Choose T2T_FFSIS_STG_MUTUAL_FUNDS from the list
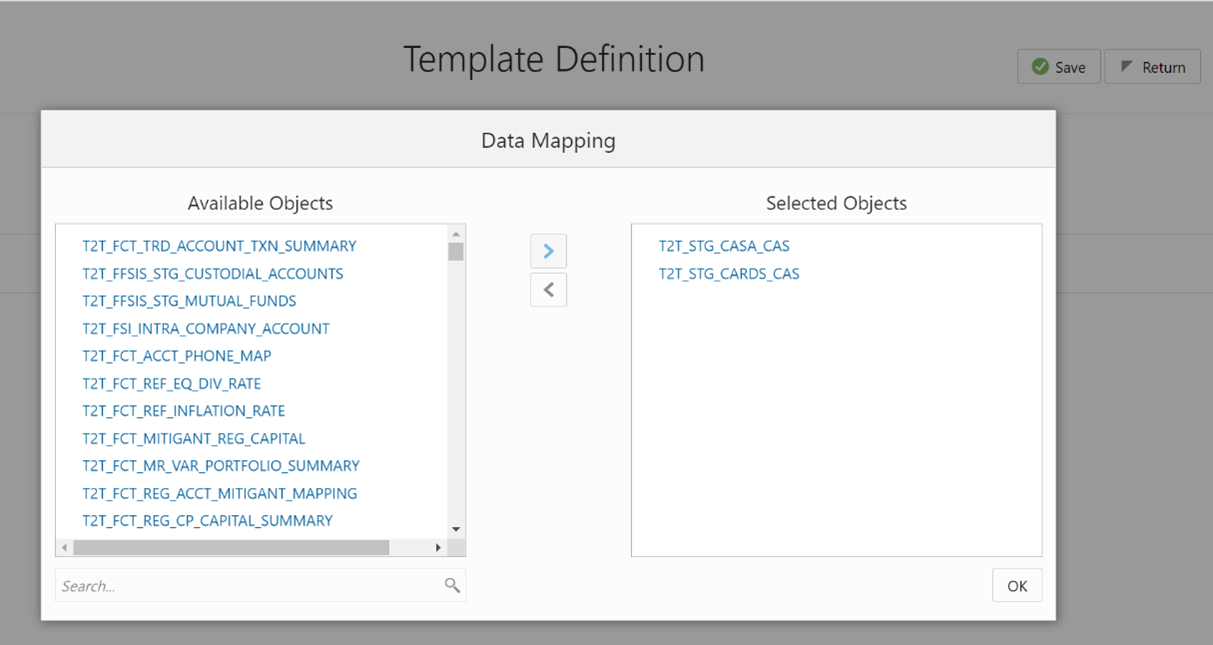The height and width of the screenshot is (645, 1213). coord(189,301)
